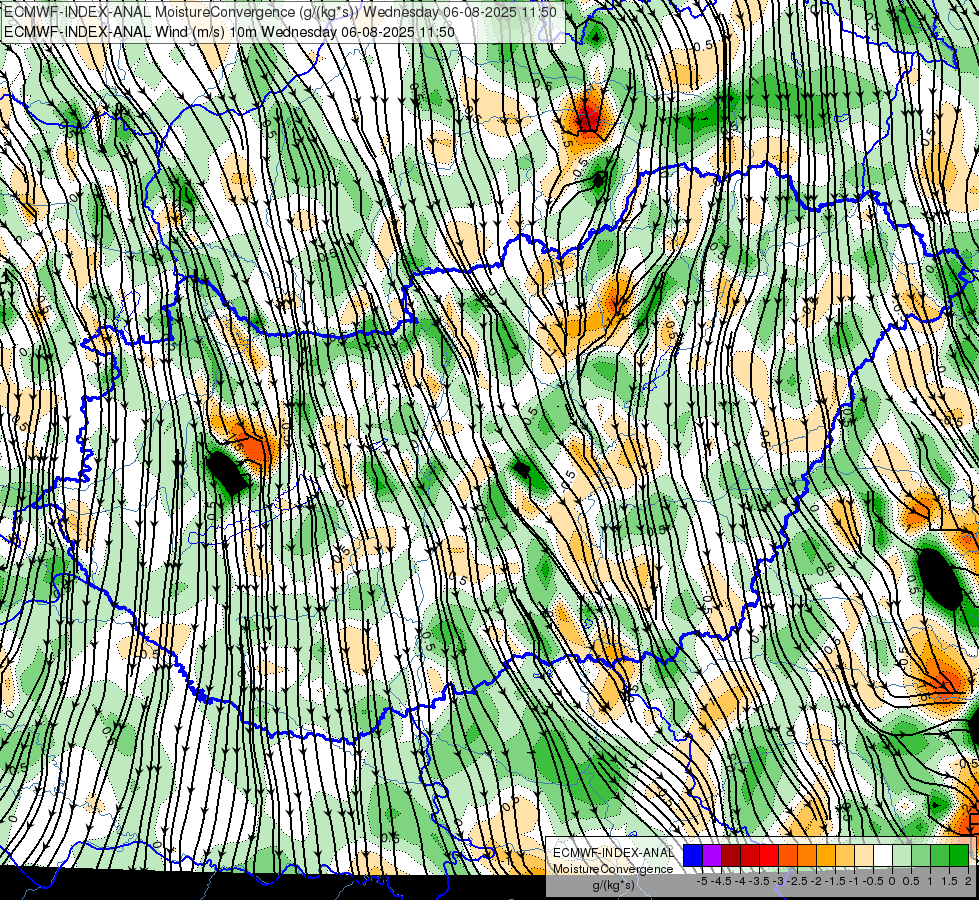Click the white legend swatch
The width and height of the screenshot is (979, 900).
tap(883, 855)
